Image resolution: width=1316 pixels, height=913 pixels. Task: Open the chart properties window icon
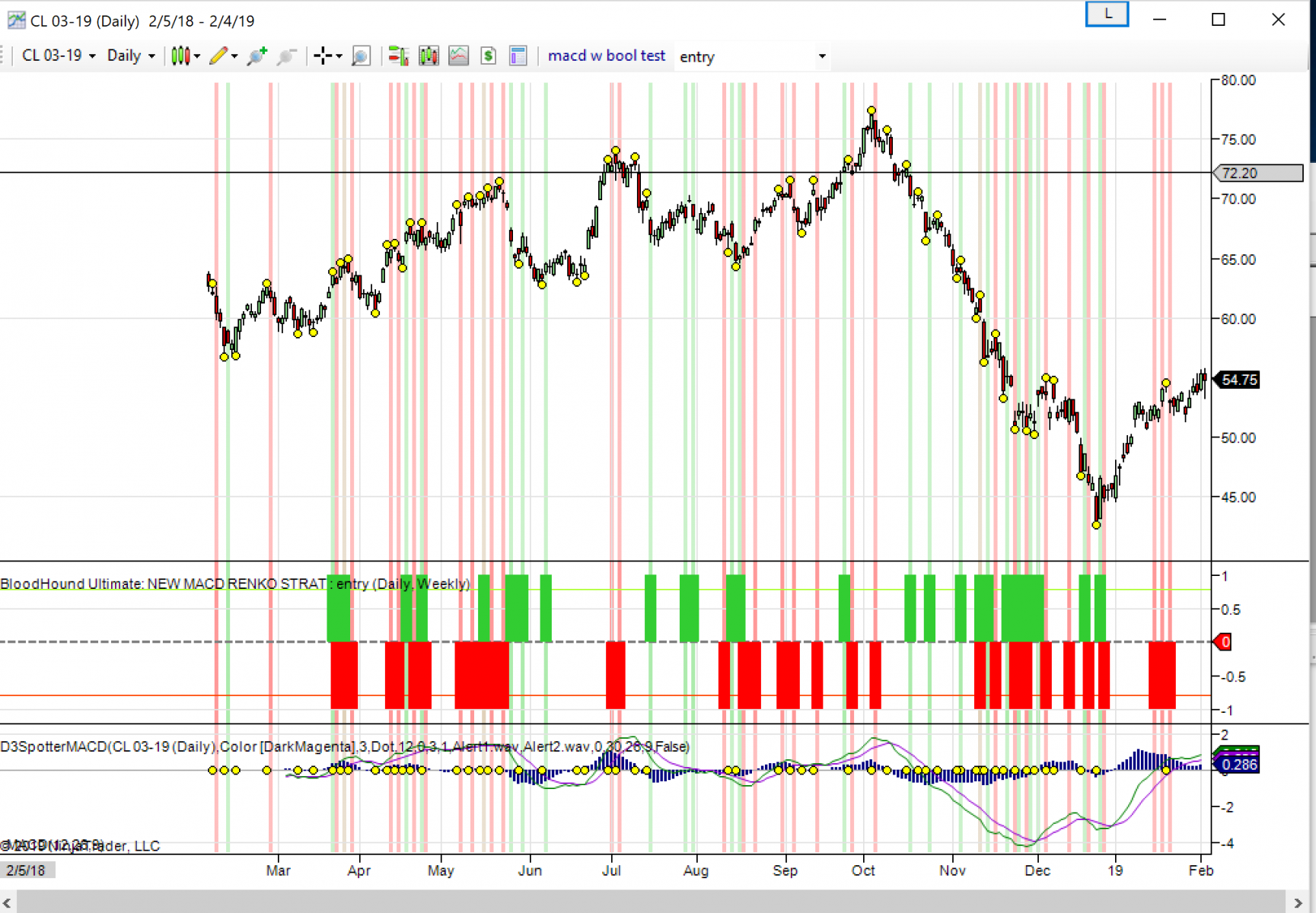click(x=518, y=56)
